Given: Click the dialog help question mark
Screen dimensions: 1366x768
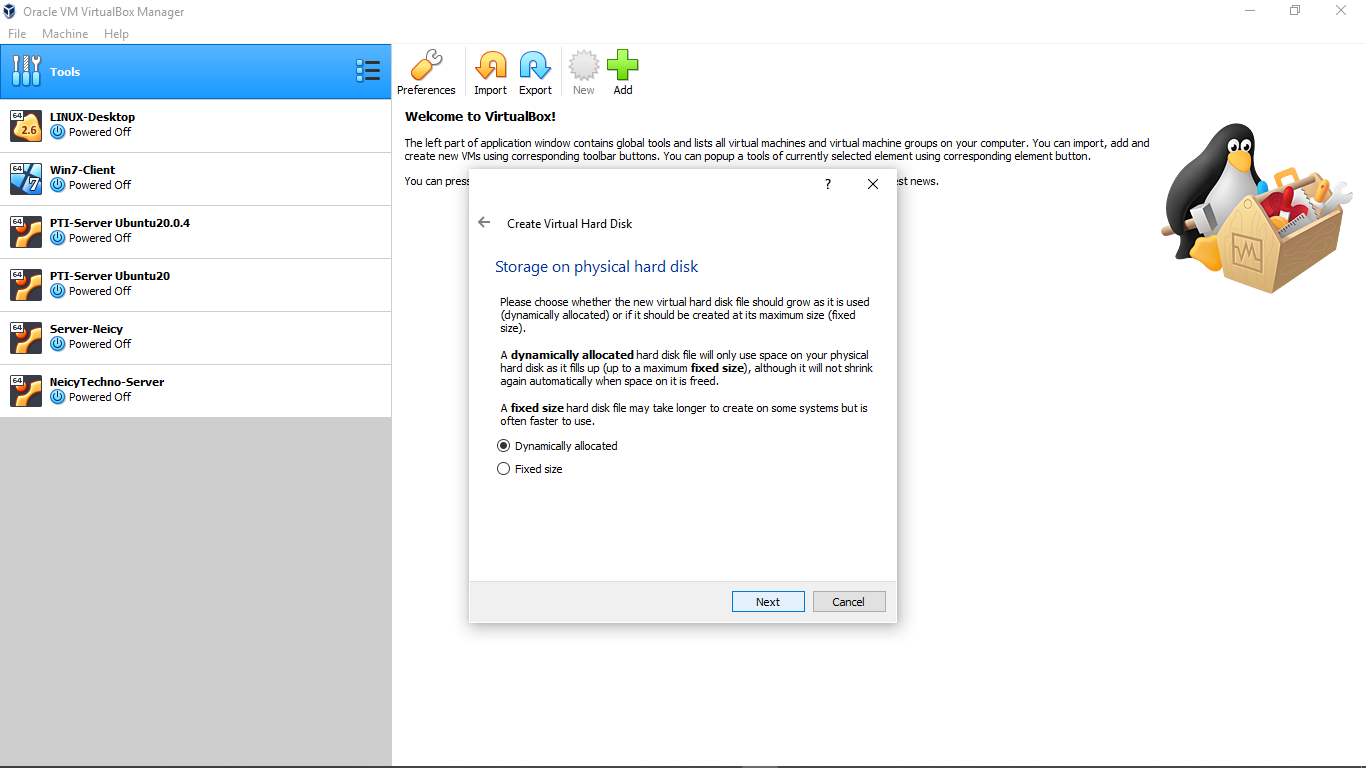Looking at the screenshot, I should [x=827, y=184].
